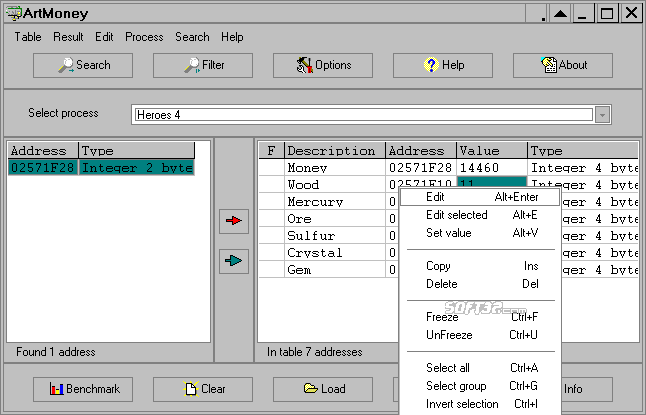Screen dimensions: 646x415
Task: Run Benchmark from the bottom toolbar
Action: tap(83, 389)
